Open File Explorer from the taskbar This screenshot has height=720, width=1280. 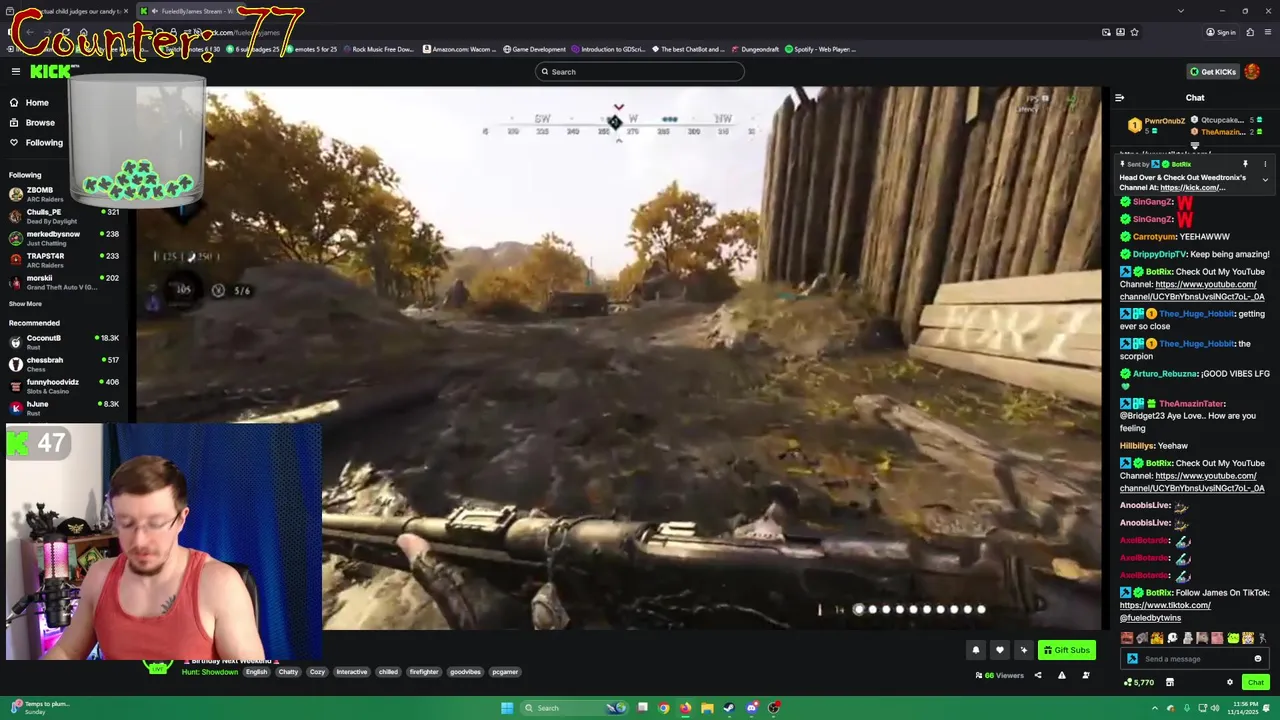coord(707,708)
